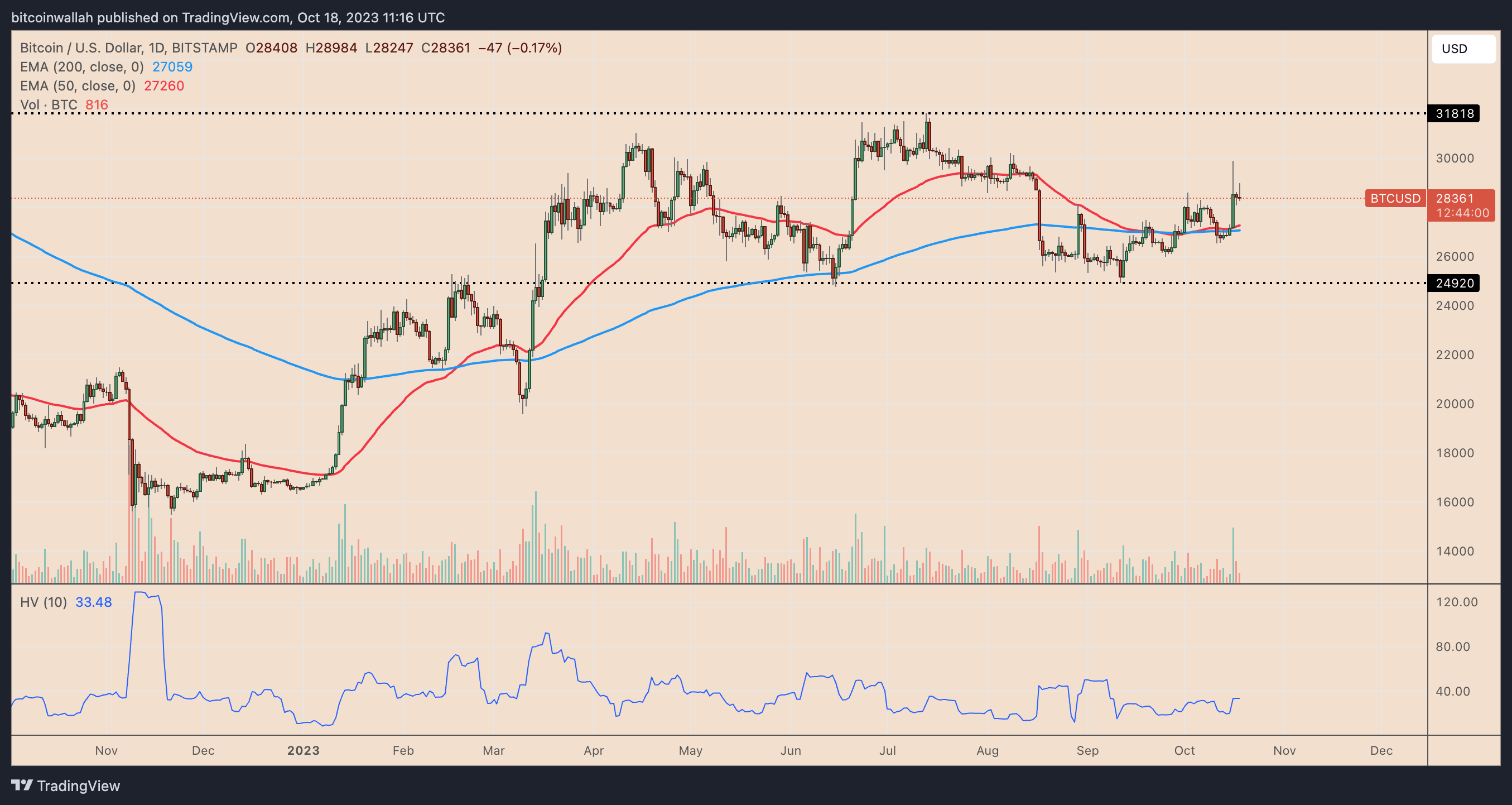Click the Oct label on time axis
1512x805 pixels.
pyautogui.click(x=1184, y=750)
